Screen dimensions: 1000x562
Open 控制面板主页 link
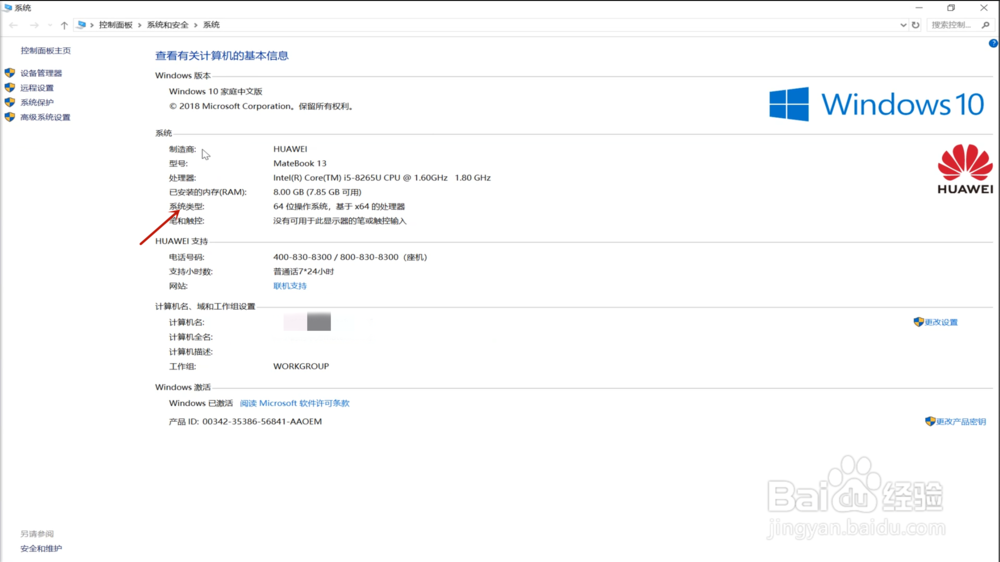click(x=45, y=50)
